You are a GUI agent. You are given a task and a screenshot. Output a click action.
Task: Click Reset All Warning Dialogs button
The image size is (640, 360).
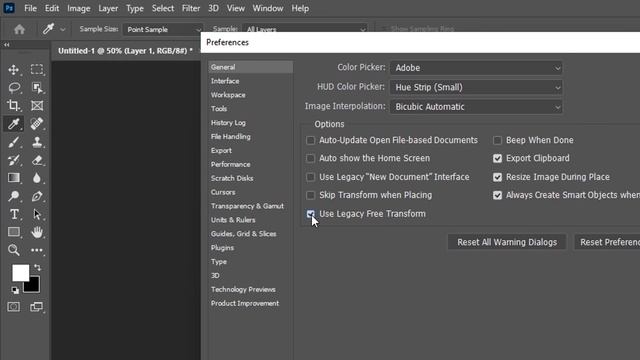[507, 242]
